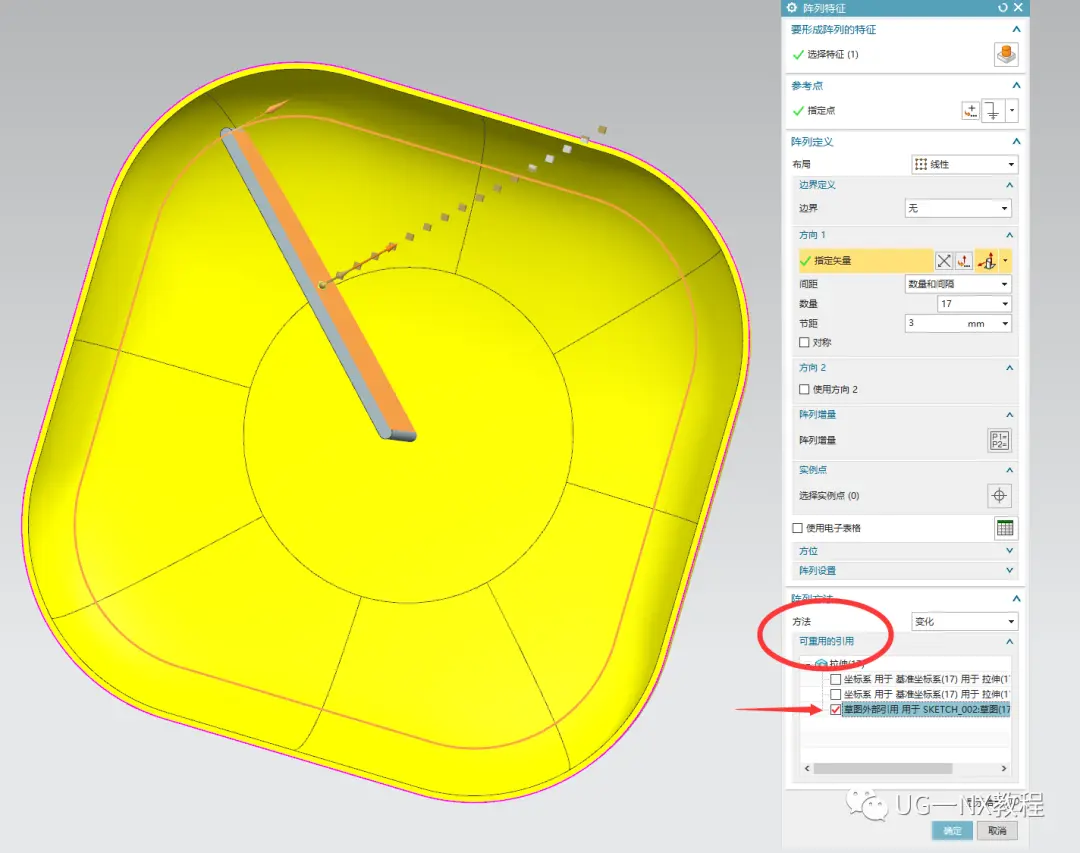The image size is (1080, 853).
Task: Click the reference list horizontal scrollbar
Action: click(x=882, y=768)
